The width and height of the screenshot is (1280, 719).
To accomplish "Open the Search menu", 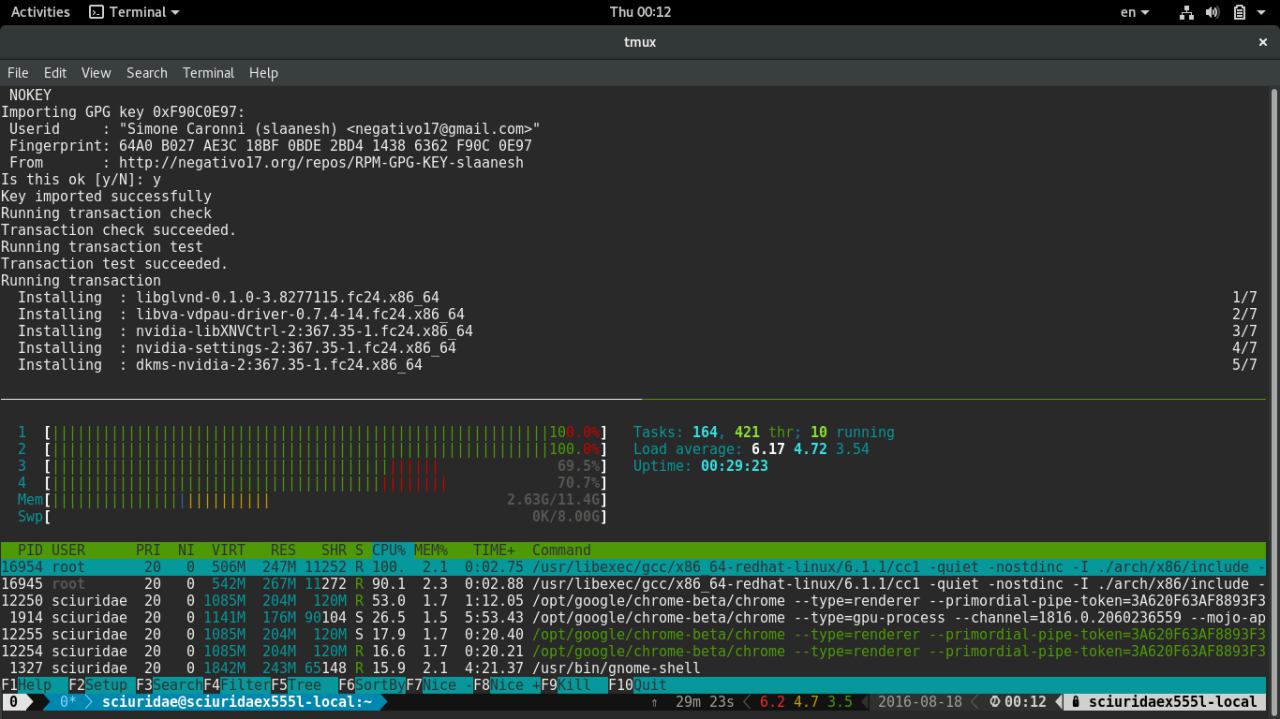I will tap(146, 73).
